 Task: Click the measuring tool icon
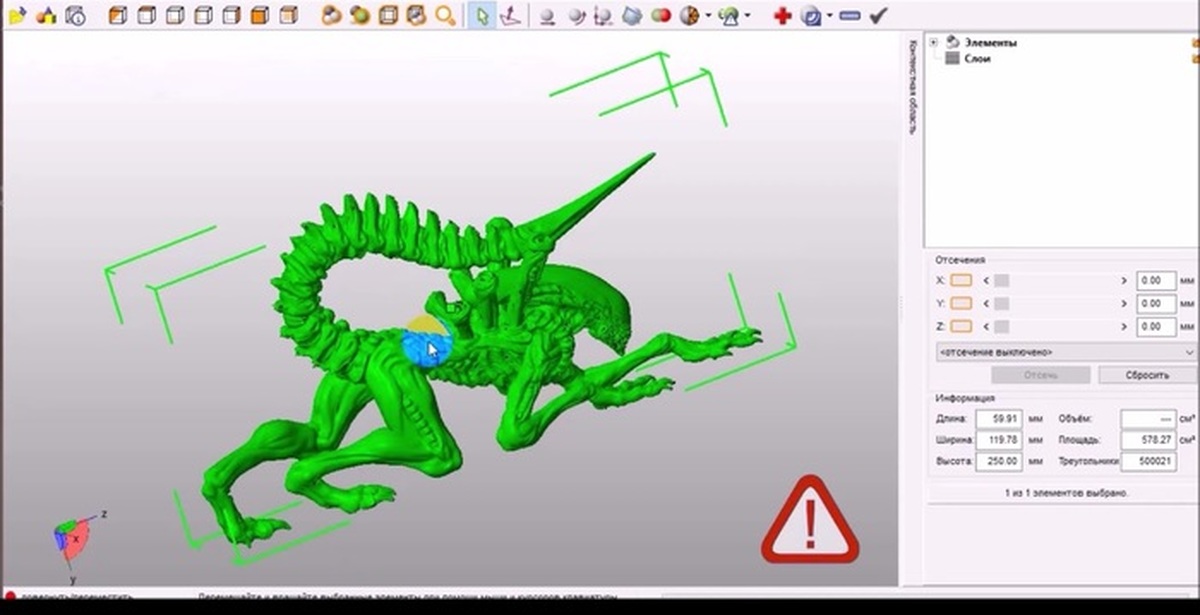(x=605, y=16)
